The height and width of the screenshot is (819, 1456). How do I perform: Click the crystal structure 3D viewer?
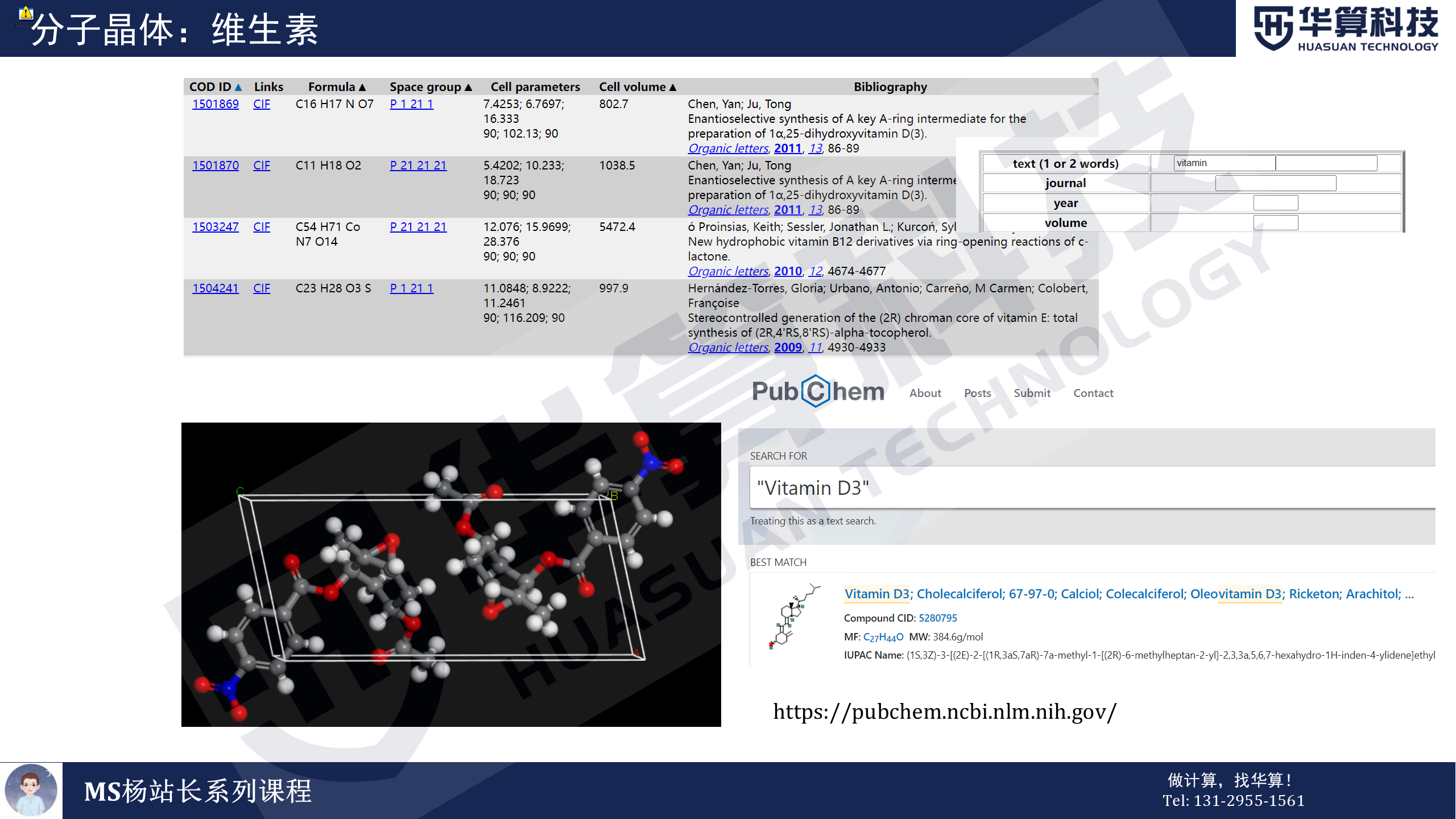(x=450, y=574)
